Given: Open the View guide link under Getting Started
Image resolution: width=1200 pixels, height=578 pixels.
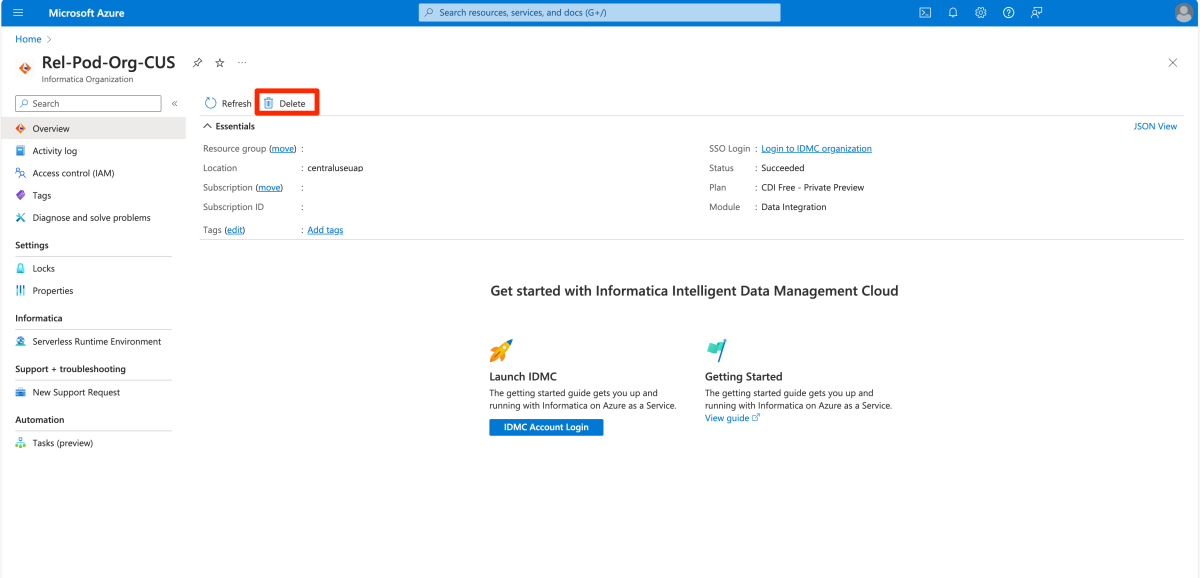Looking at the screenshot, I should coord(725,418).
